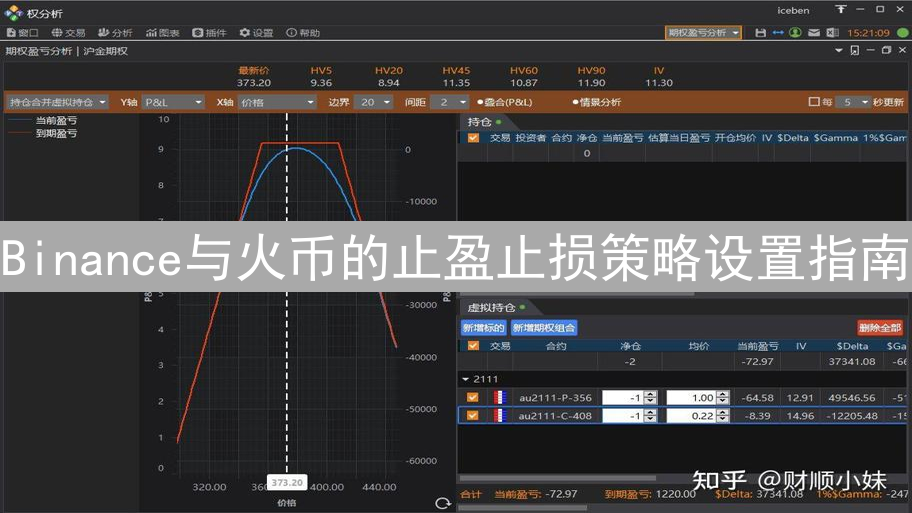Click the 当前盈亏 column header in 虚拟持仓
The height and width of the screenshot is (513, 912).
tap(758, 346)
